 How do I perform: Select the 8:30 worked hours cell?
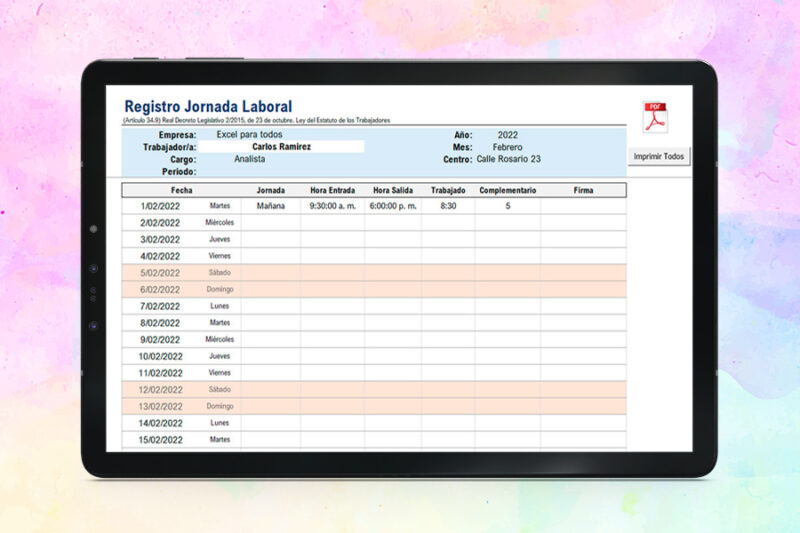coord(448,206)
